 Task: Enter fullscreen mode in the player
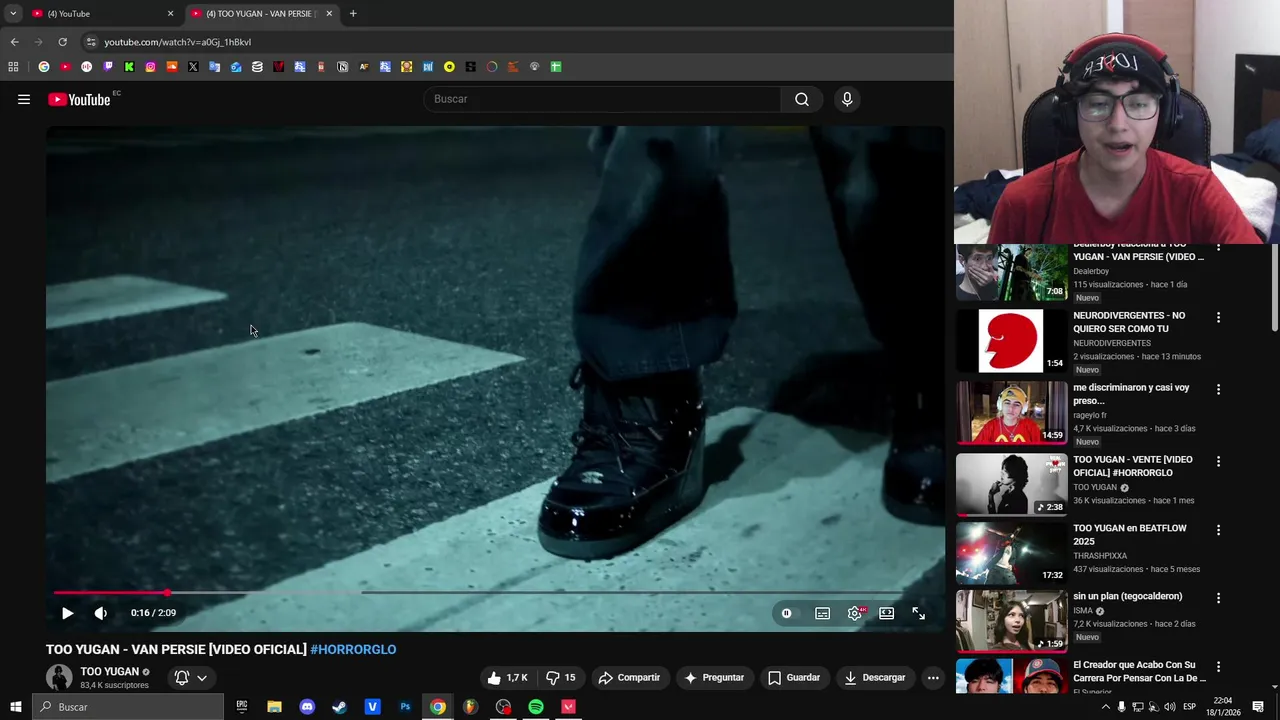point(919,613)
